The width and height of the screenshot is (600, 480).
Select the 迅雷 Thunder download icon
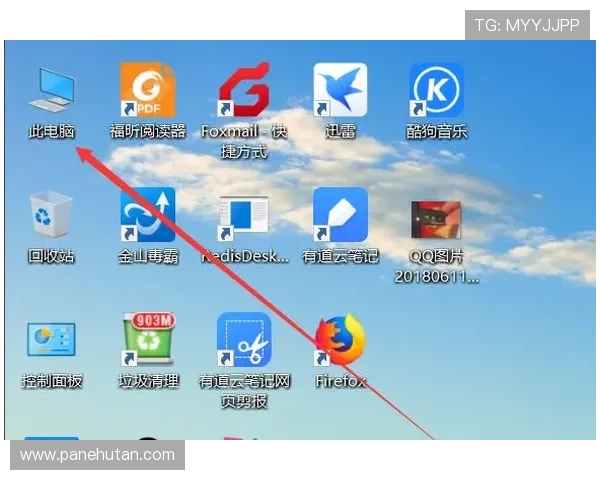[x=340, y=90]
